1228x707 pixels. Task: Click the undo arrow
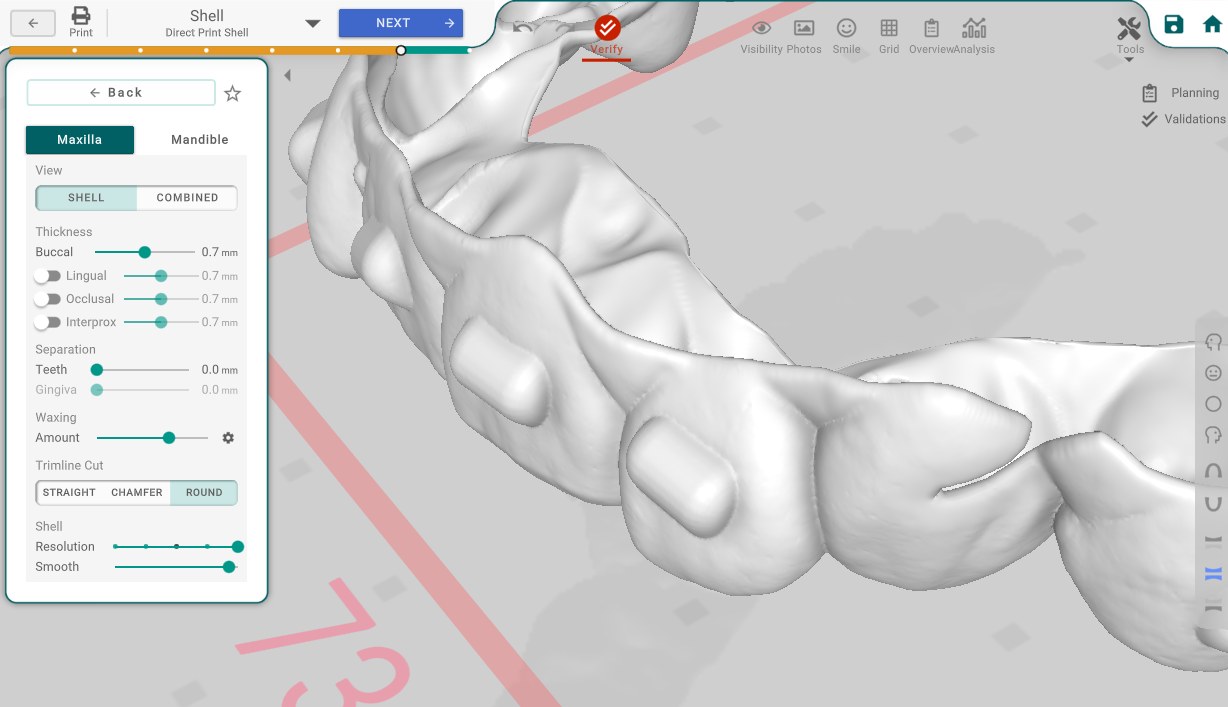click(x=522, y=28)
